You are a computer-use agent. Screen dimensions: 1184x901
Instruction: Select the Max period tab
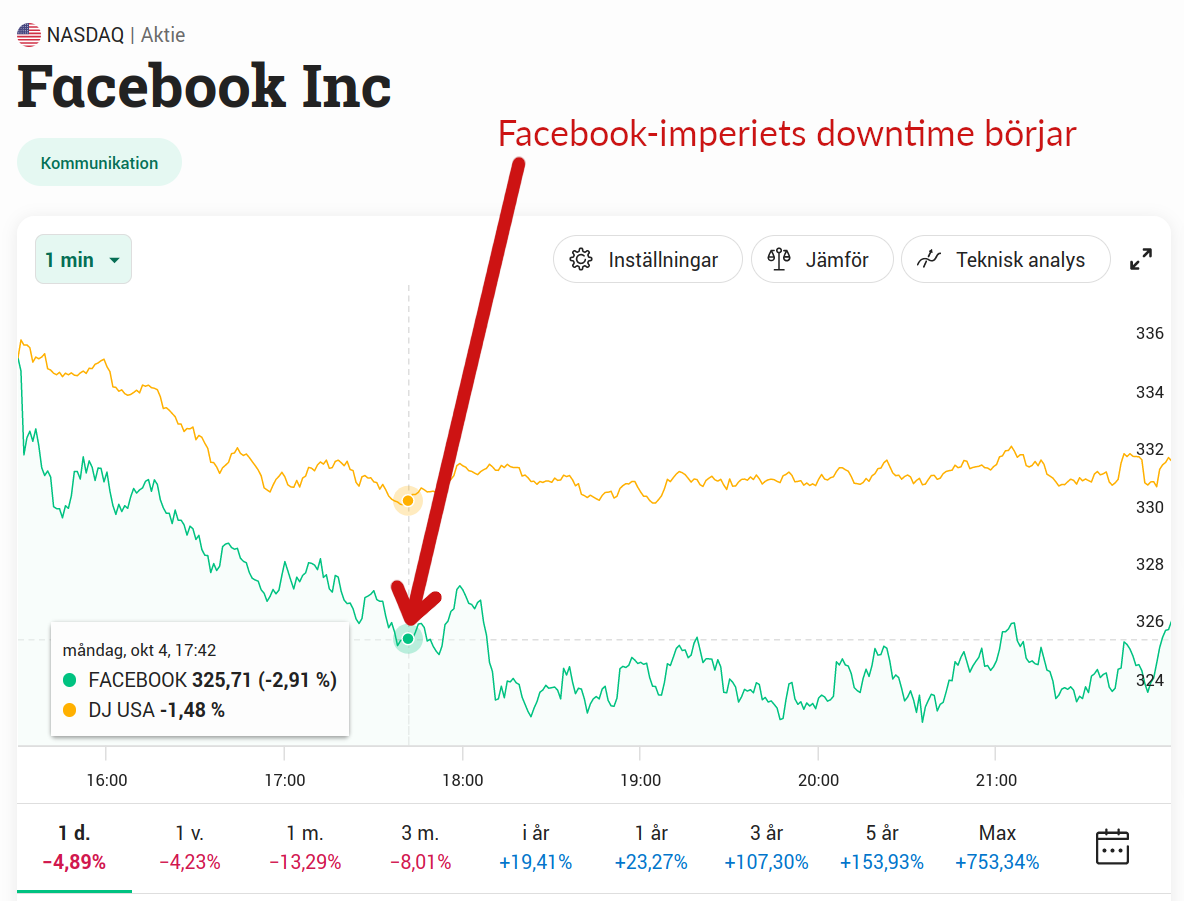point(997,846)
